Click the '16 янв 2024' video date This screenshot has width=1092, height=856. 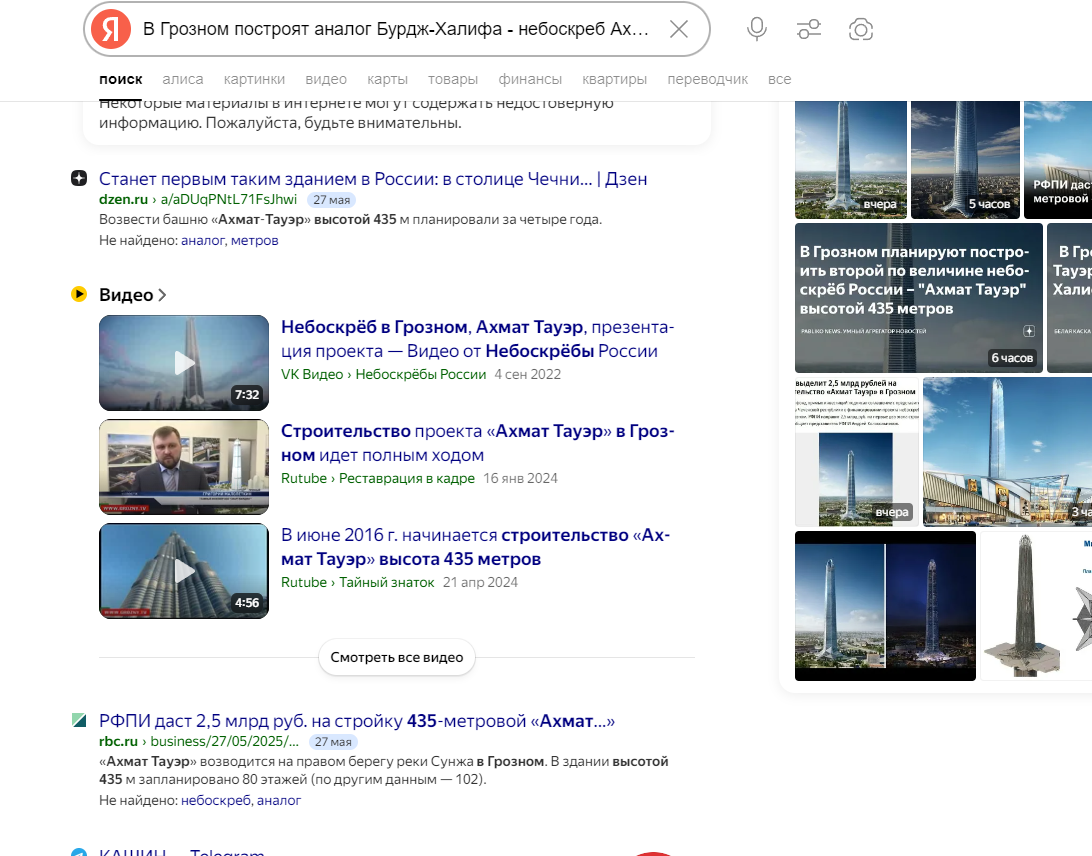[520, 478]
